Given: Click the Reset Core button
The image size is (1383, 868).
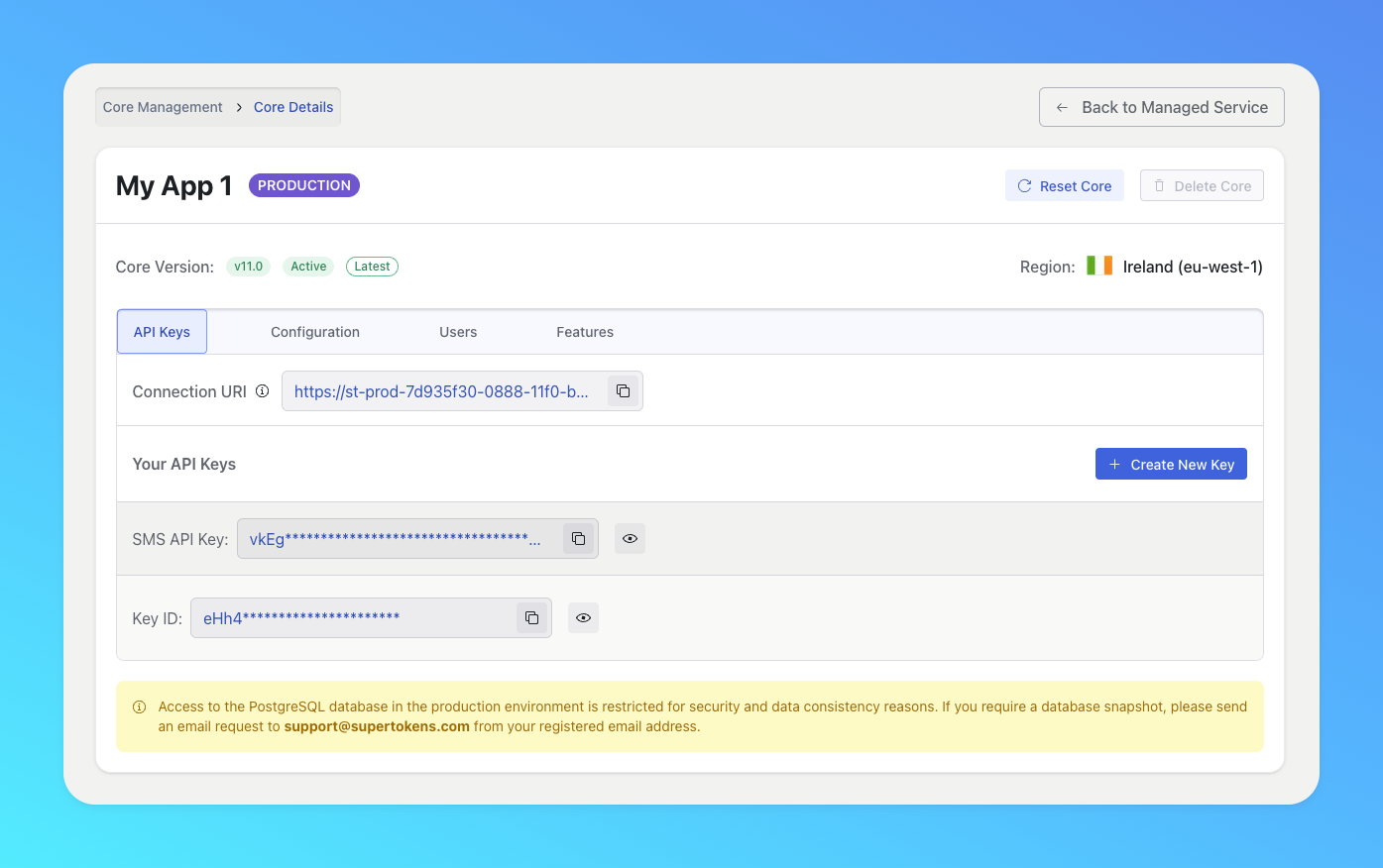Looking at the screenshot, I should tap(1064, 186).
